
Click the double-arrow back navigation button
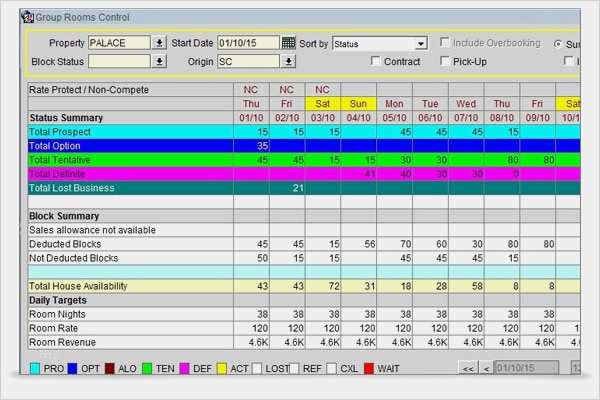coord(468,368)
